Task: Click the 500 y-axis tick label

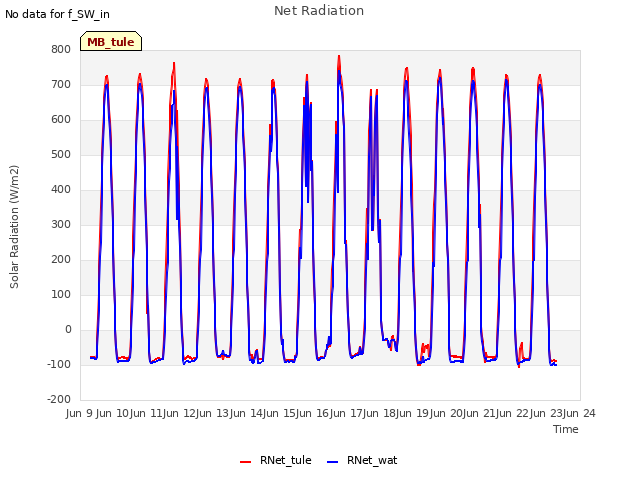Action: pos(61,154)
